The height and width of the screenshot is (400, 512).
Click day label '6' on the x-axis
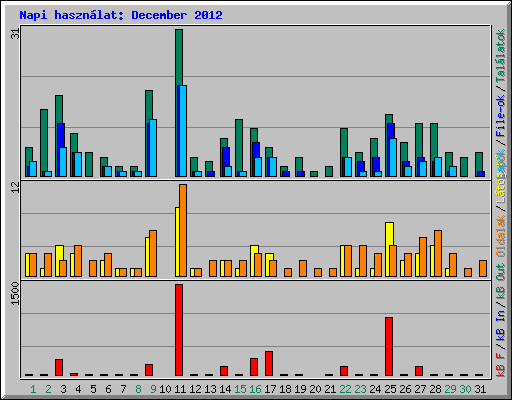pos(108,389)
